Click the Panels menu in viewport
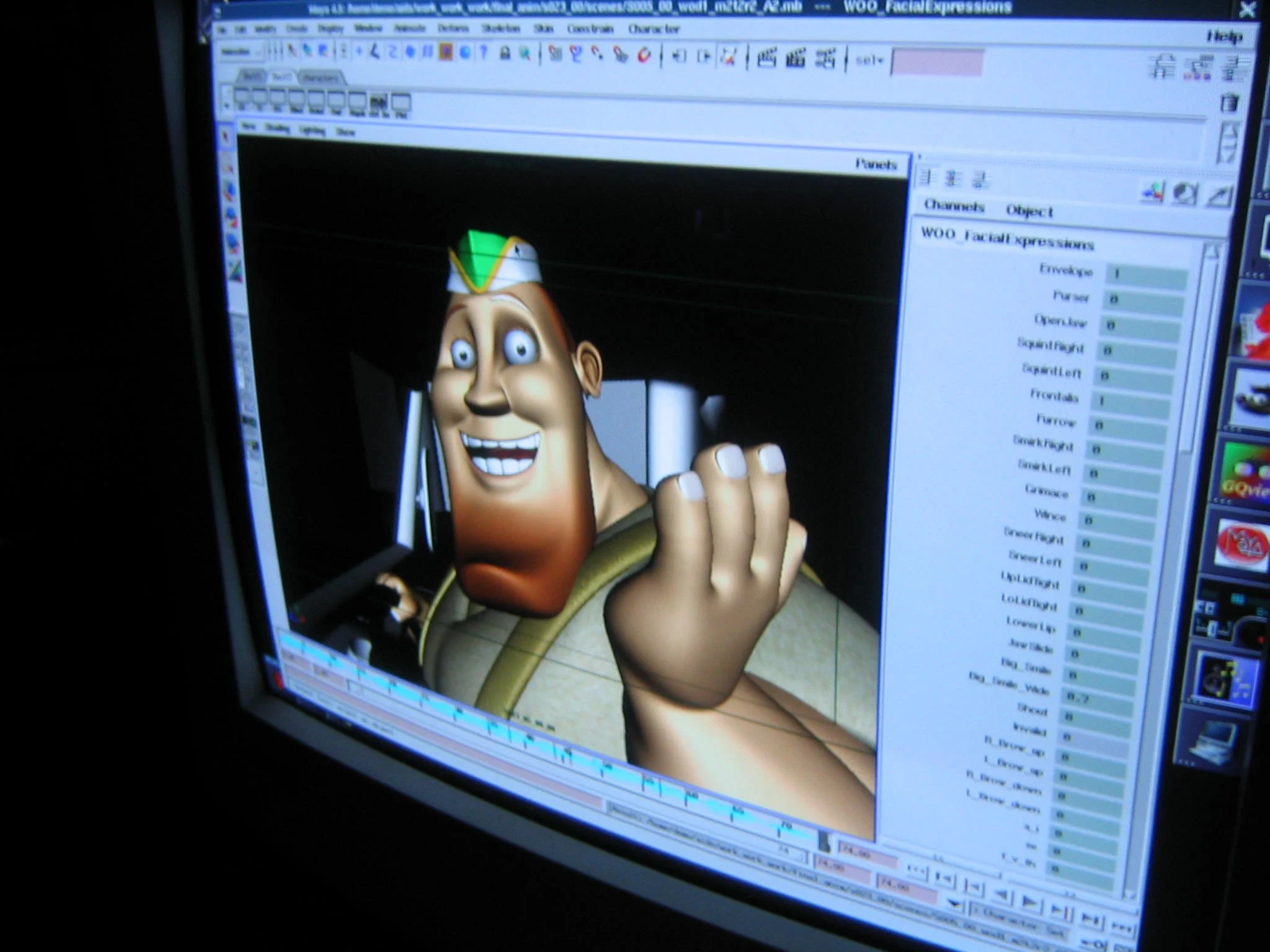 tap(876, 164)
